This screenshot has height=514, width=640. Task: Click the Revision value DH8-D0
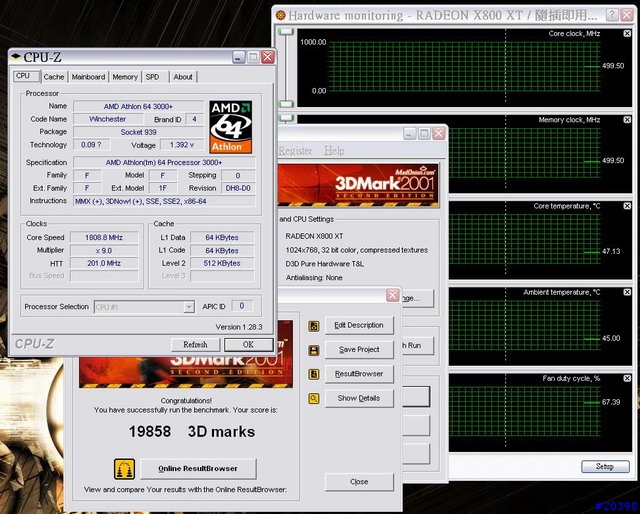pos(238,188)
